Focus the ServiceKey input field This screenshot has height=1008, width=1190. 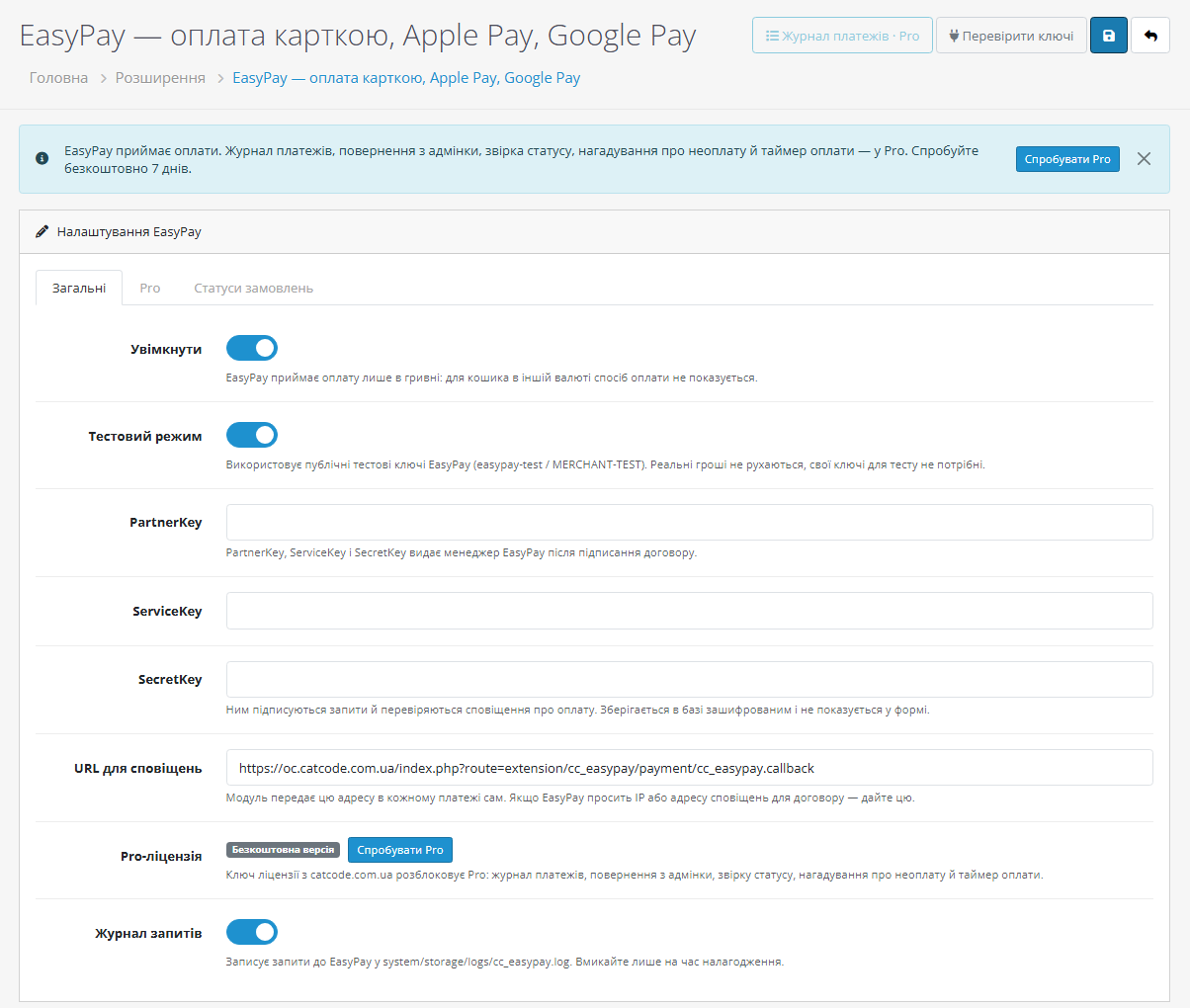(690, 611)
